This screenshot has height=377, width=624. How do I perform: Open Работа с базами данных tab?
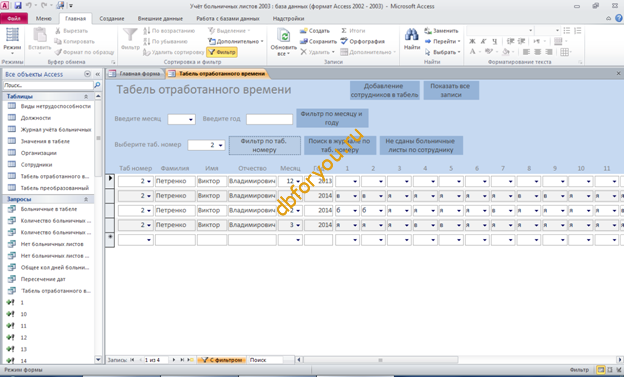(228, 18)
